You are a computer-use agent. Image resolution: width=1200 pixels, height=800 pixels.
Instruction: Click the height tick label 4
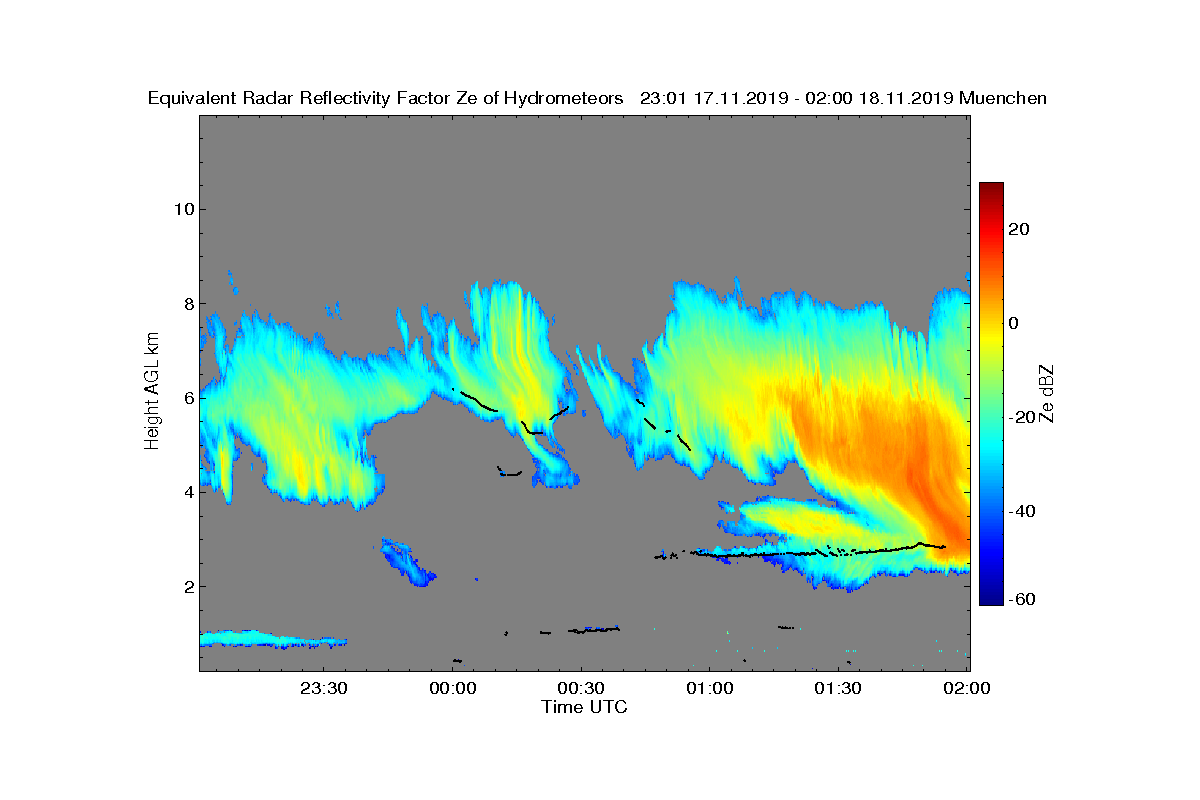187,492
